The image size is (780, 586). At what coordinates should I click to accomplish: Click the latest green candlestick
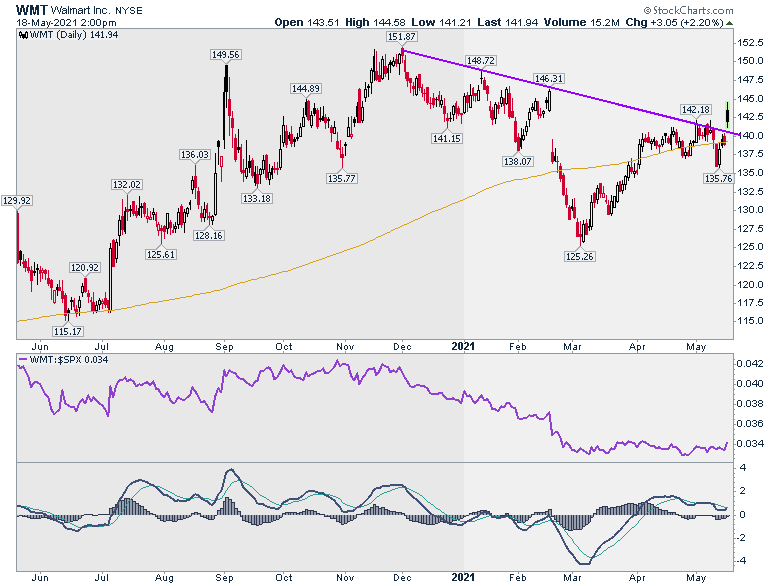[x=728, y=114]
